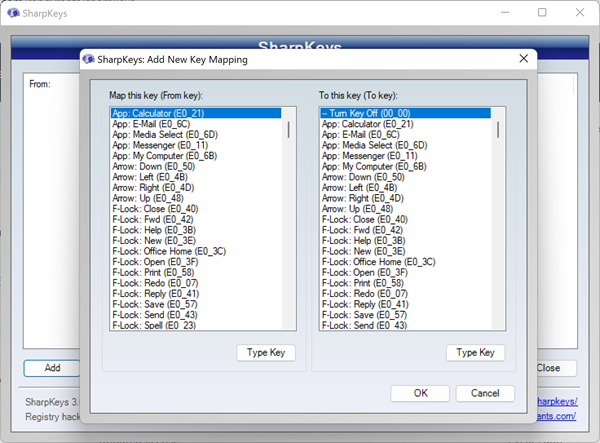Select F-Lock: Open (E0_3F) in From list
The height and width of the screenshot is (443, 600).
pos(196,262)
